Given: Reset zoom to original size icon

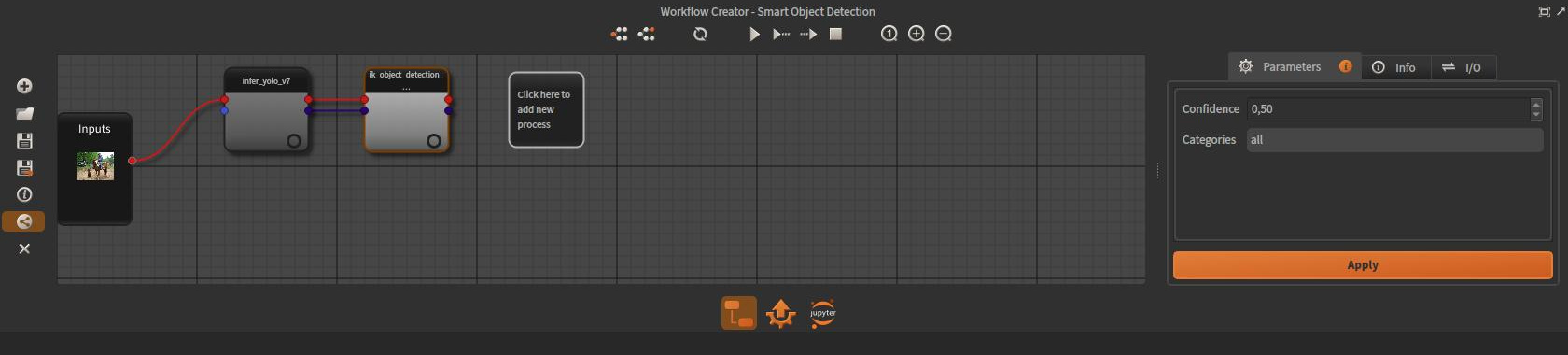Looking at the screenshot, I should click(x=889, y=34).
